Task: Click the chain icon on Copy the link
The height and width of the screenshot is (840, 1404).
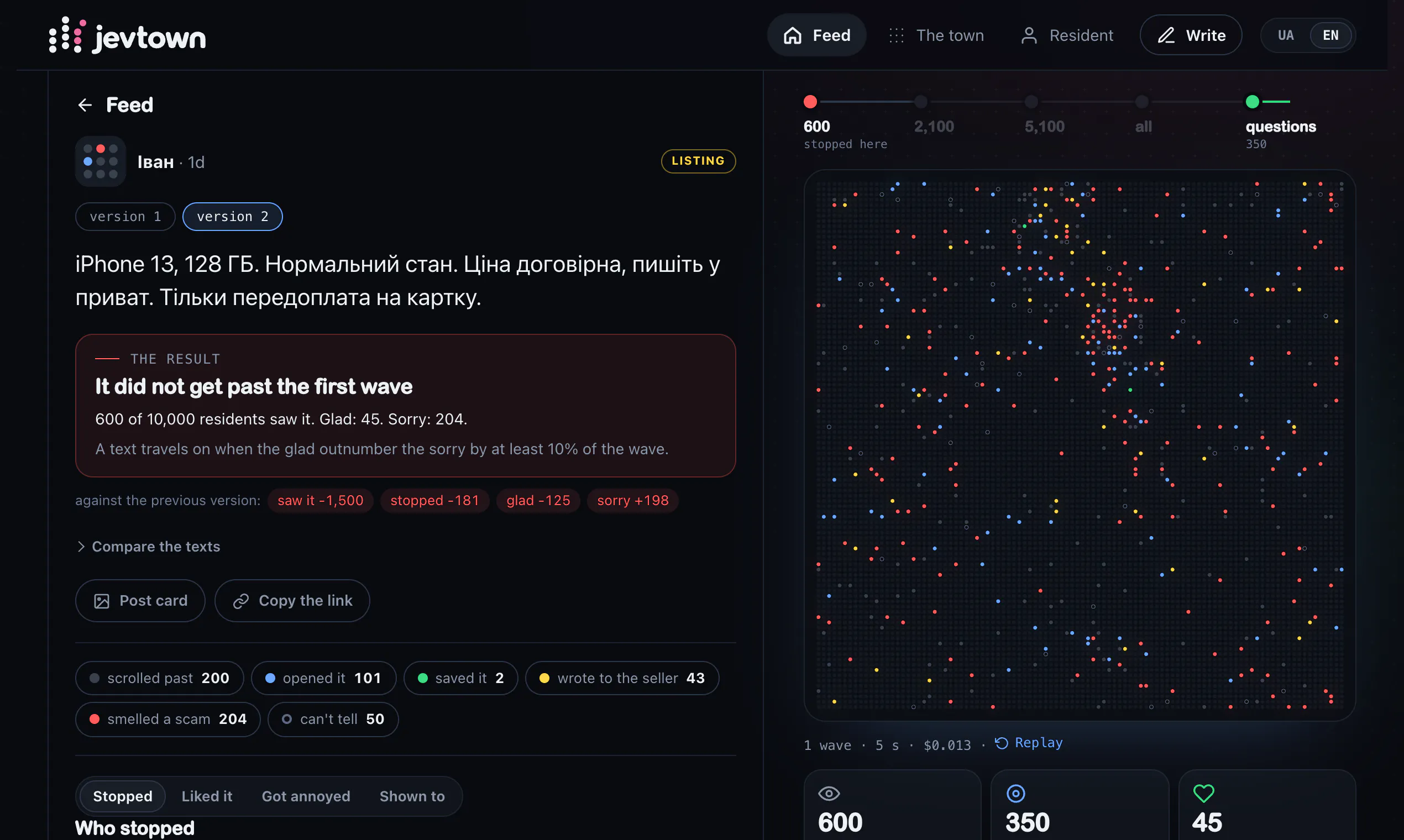Action: point(240,601)
